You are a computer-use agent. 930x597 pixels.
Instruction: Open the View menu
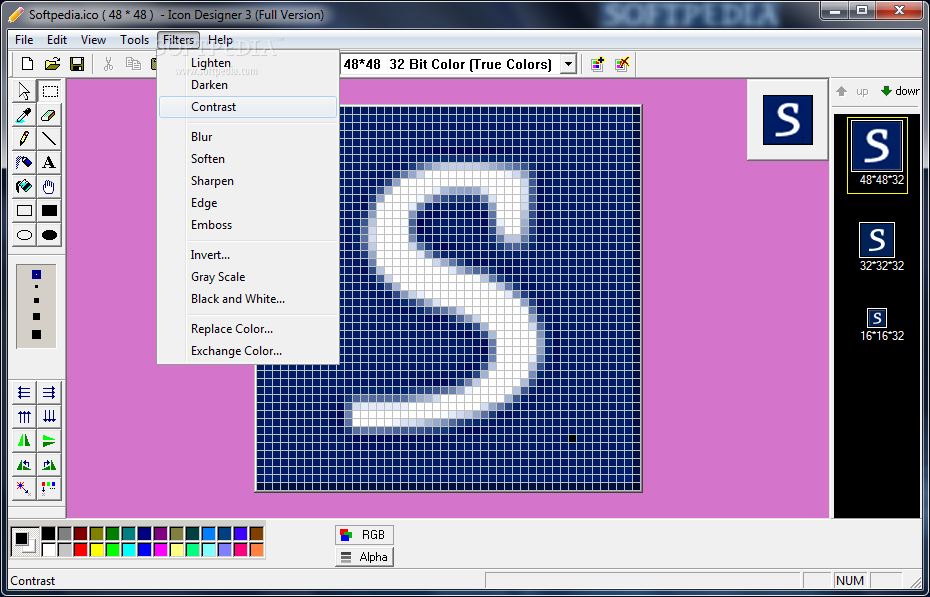94,40
